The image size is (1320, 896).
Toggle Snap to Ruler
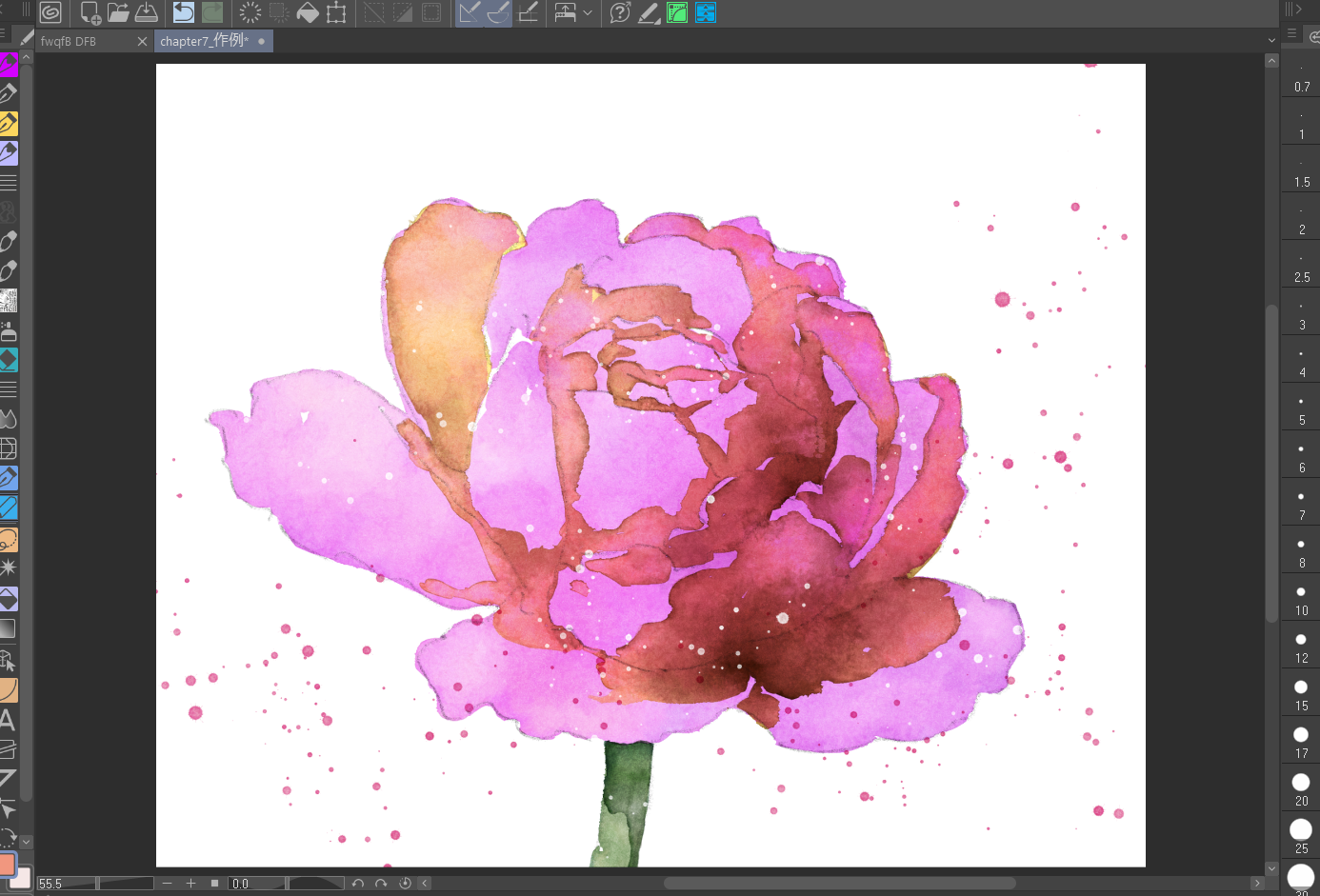(470, 12)
